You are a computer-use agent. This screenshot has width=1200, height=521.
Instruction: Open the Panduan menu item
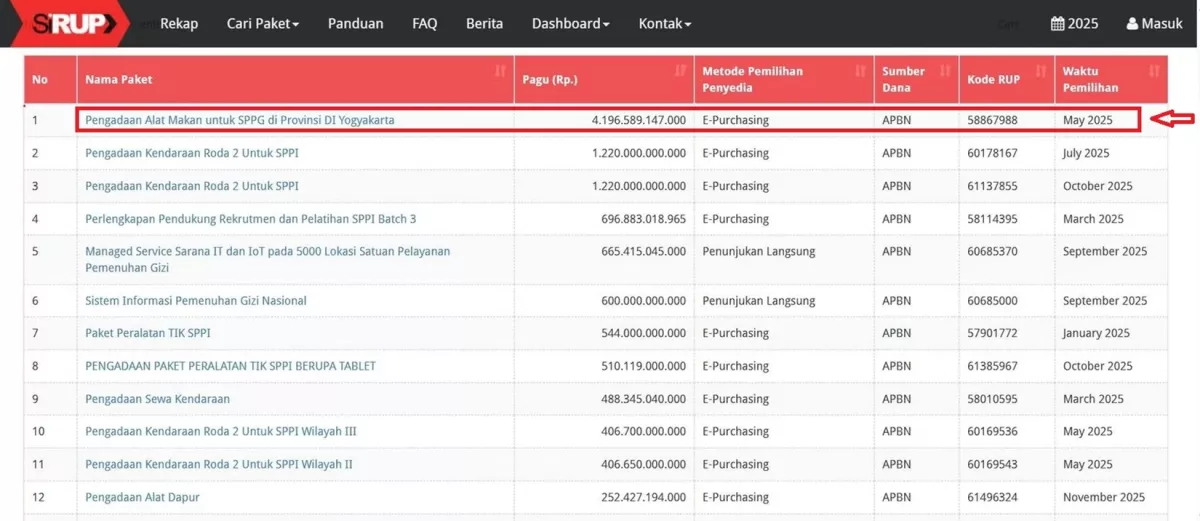point(355,23)
